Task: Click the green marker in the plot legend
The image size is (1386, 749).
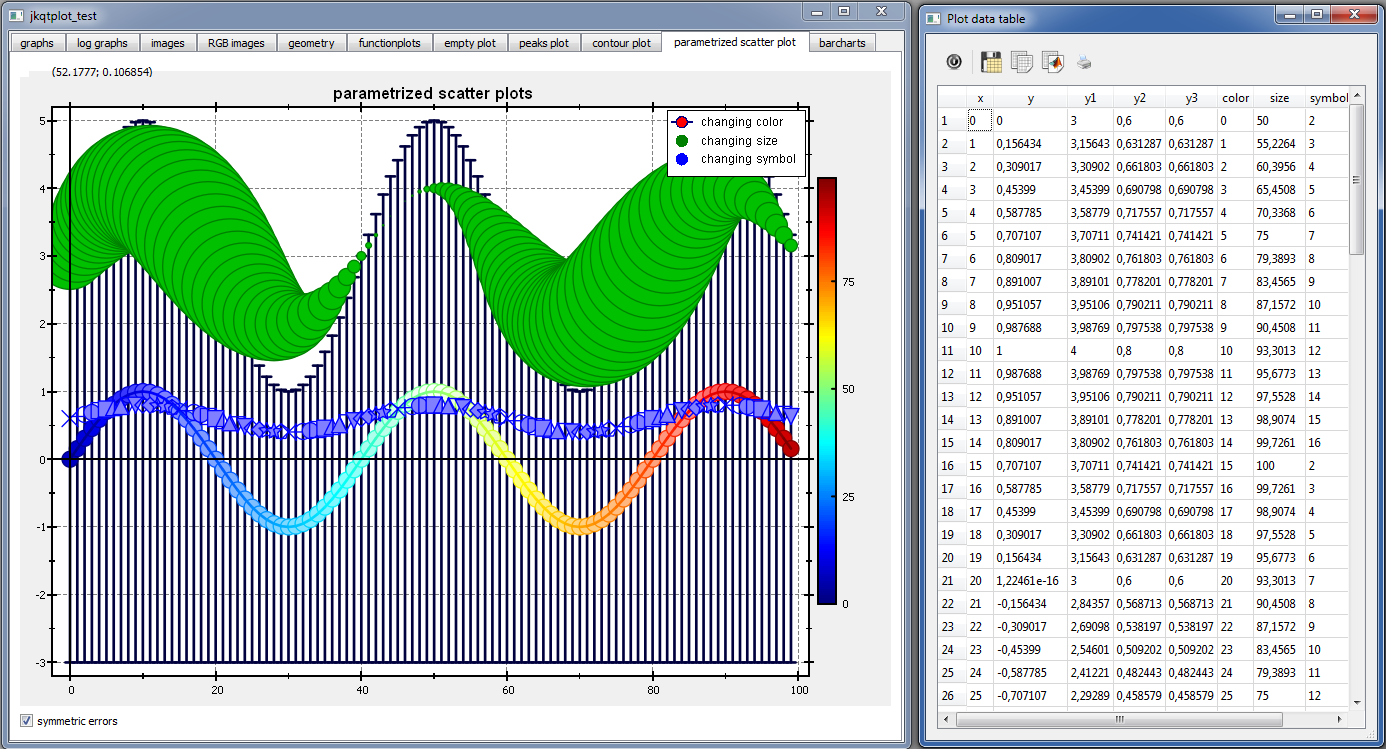Action: click(682, 141)
